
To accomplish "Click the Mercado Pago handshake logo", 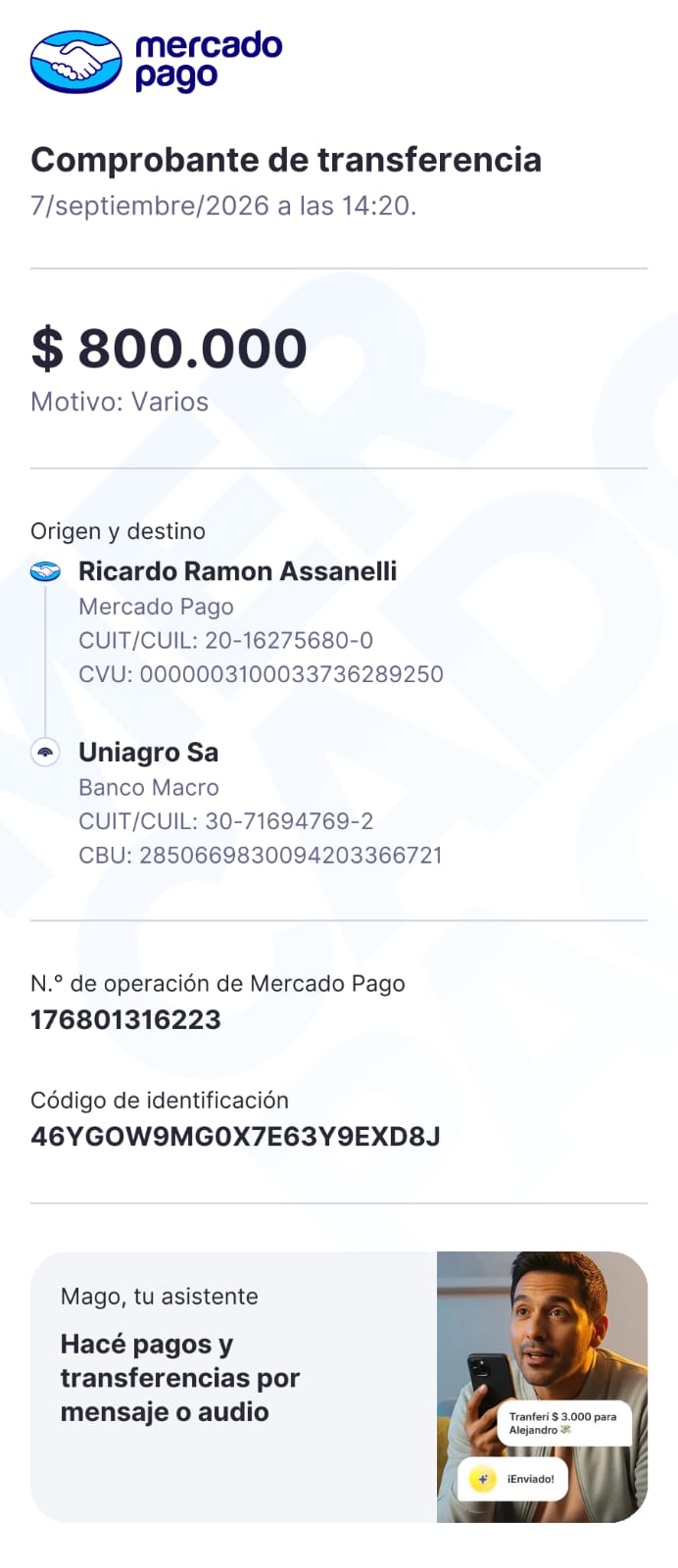I will coord(76,62).
